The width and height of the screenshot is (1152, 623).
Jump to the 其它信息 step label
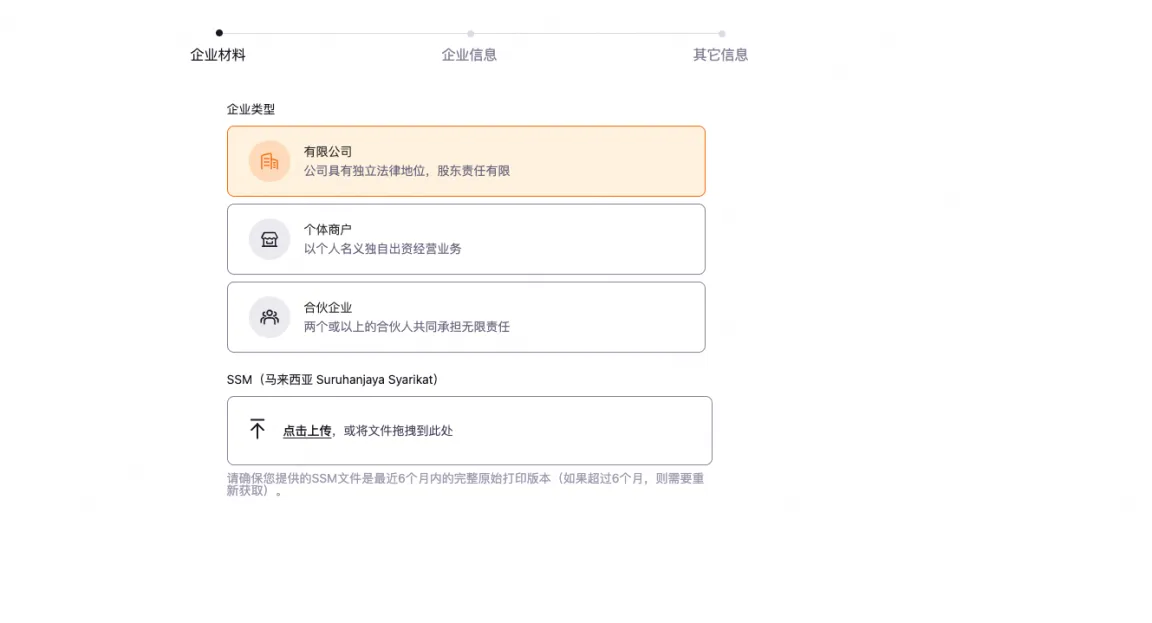(720, 55)
